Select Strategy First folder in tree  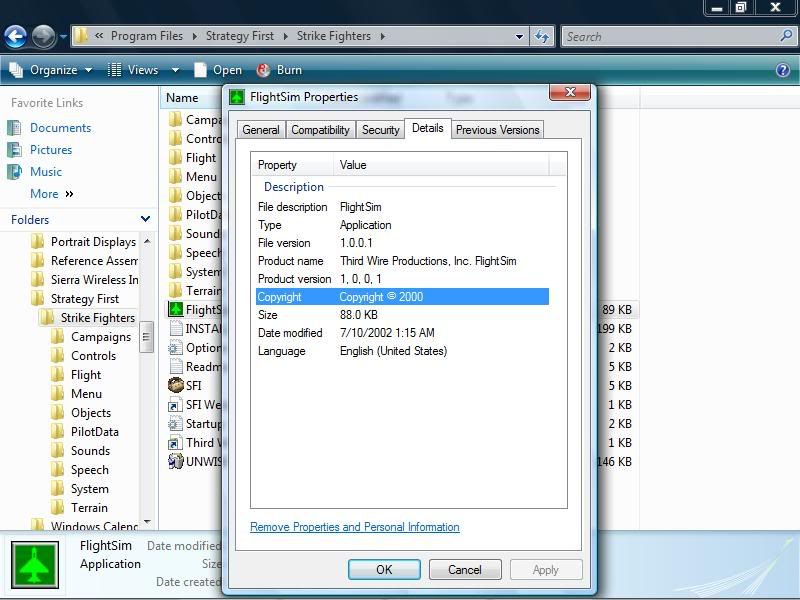(x=85, y=298)
